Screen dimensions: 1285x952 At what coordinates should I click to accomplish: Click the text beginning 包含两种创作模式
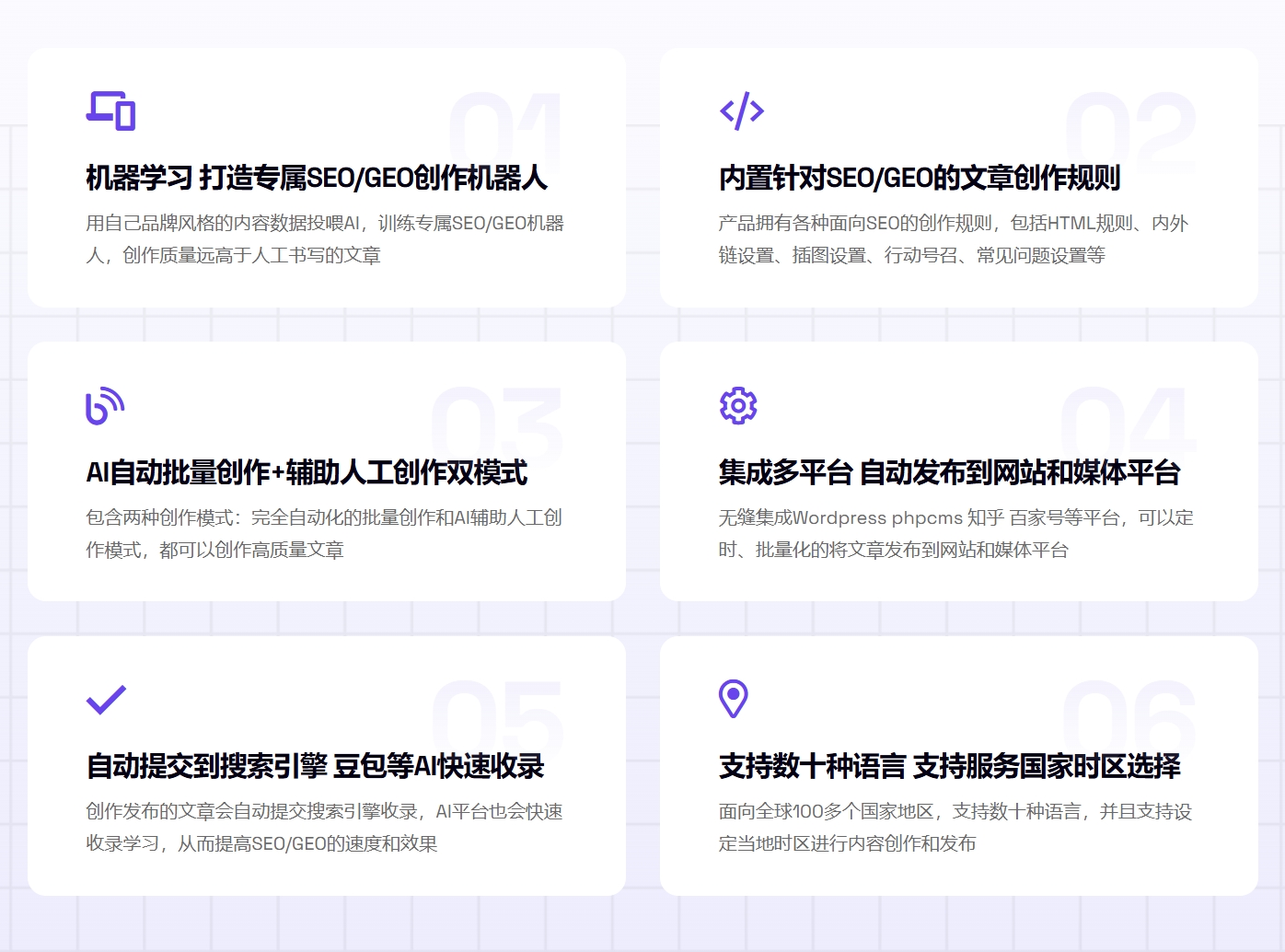pyautogui.click(x=324, y=534)
